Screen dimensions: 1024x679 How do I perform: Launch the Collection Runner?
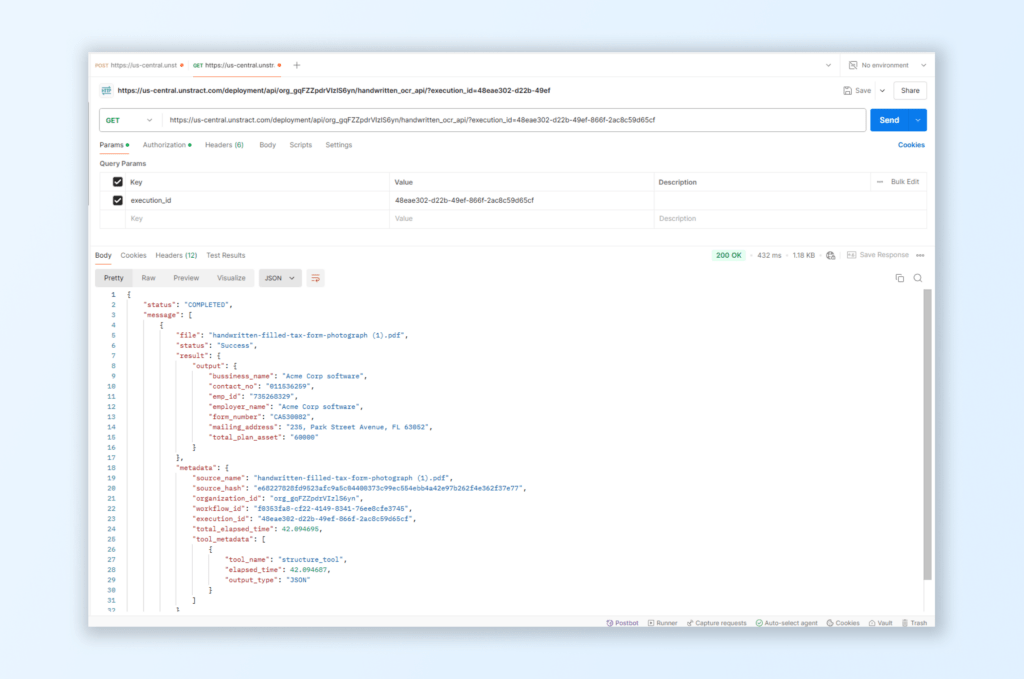click(x=662, y=622)
